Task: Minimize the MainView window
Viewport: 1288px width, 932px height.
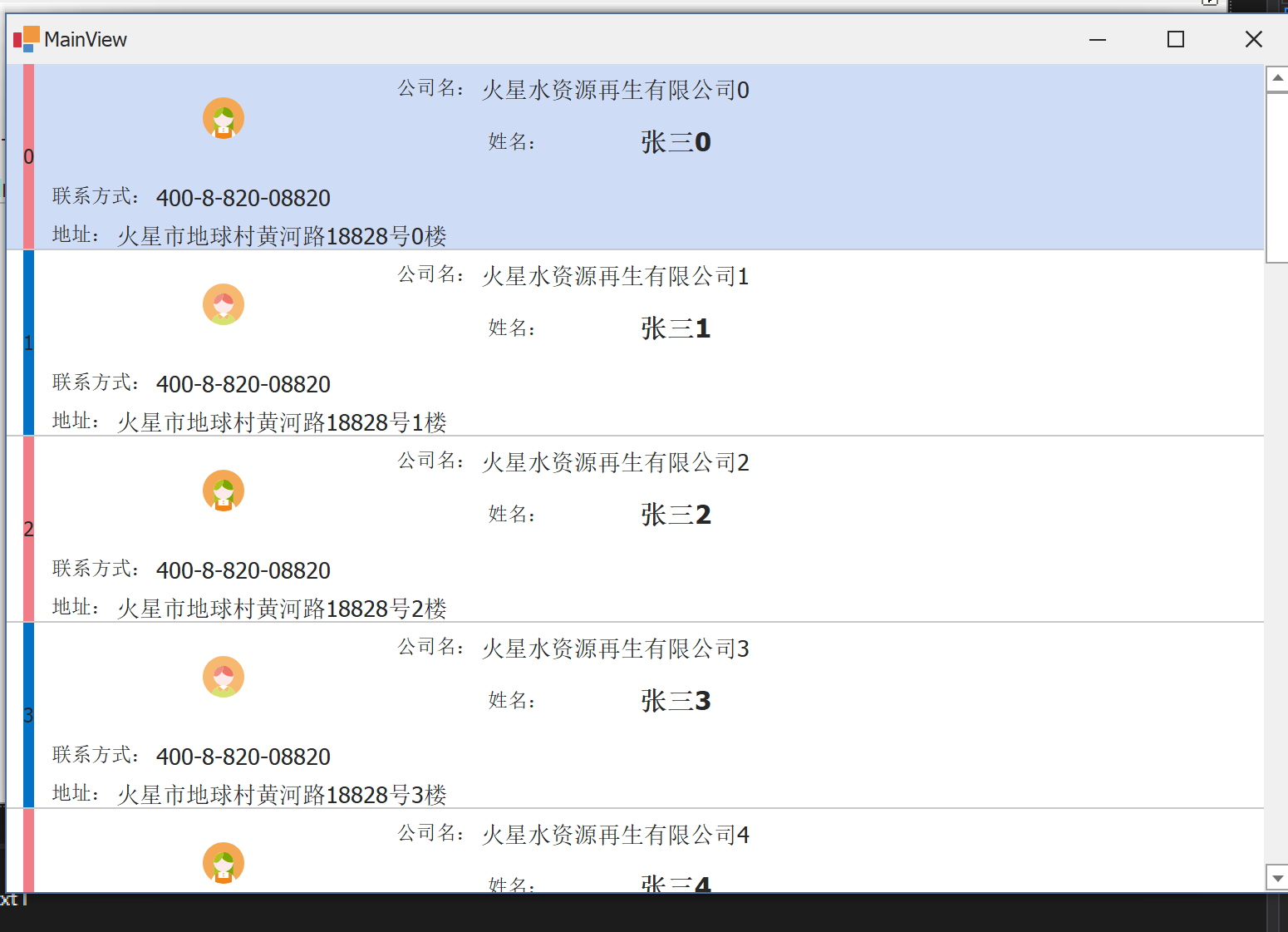Action: 1098,39
